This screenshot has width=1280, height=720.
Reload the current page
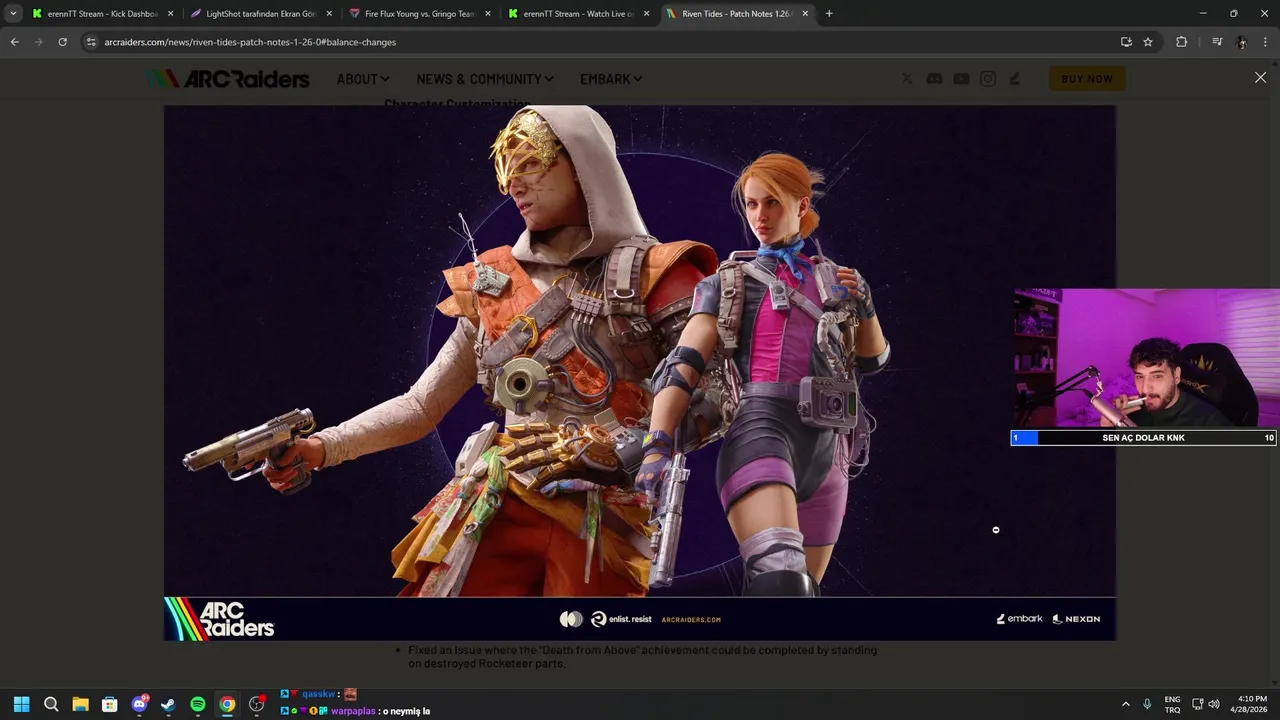(62, 42)
